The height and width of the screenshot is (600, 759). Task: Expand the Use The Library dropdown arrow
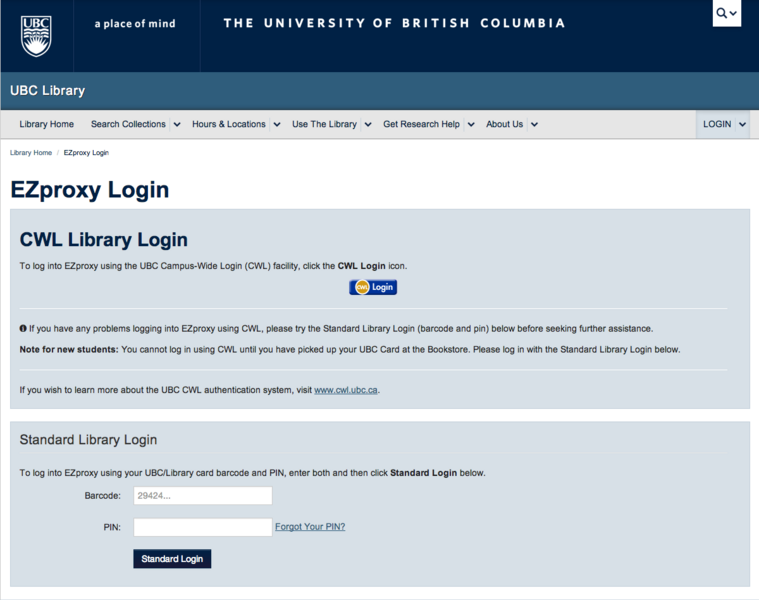367,125
